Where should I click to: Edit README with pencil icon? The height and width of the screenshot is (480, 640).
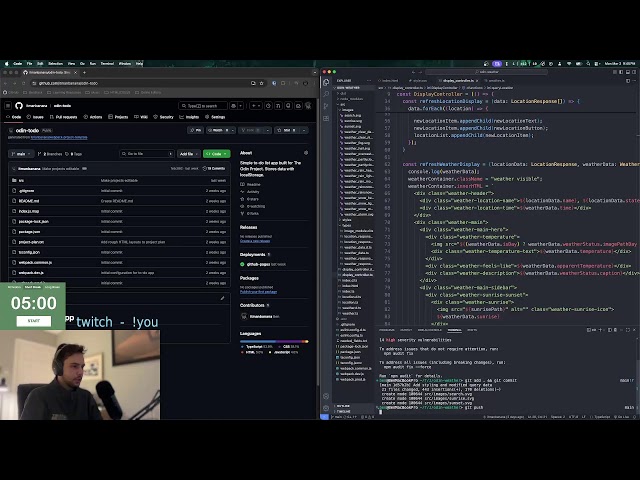[x=222, y=298]
